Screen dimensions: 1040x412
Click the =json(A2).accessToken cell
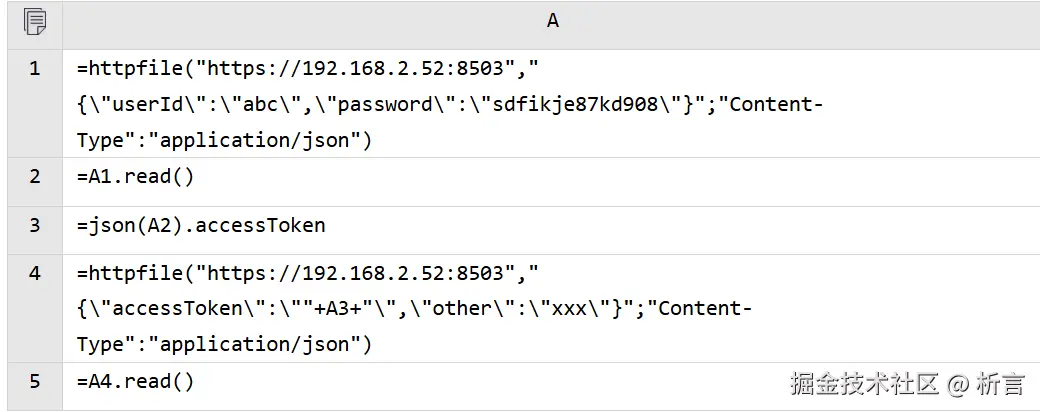201,225
